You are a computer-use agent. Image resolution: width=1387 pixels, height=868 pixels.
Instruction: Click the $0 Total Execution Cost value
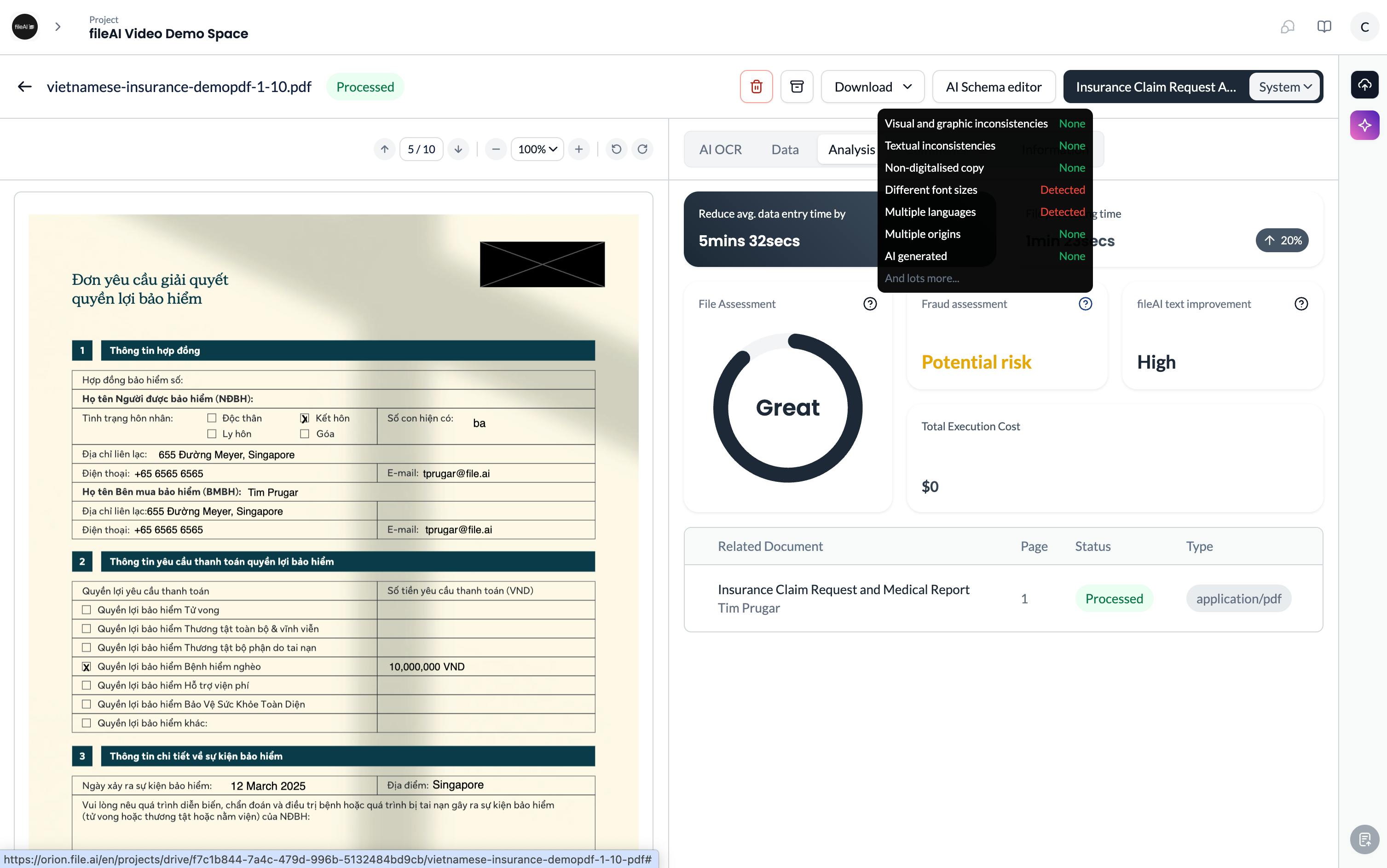click(x=930, y=487)
